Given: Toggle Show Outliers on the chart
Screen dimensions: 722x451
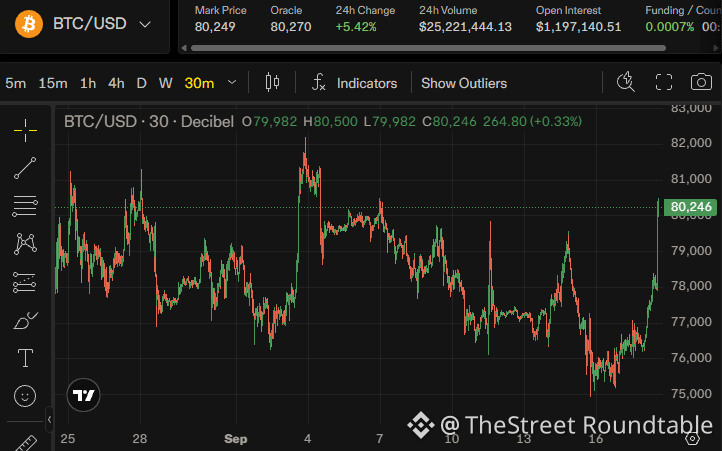Looking at the screenshot, I should point(464,83).
